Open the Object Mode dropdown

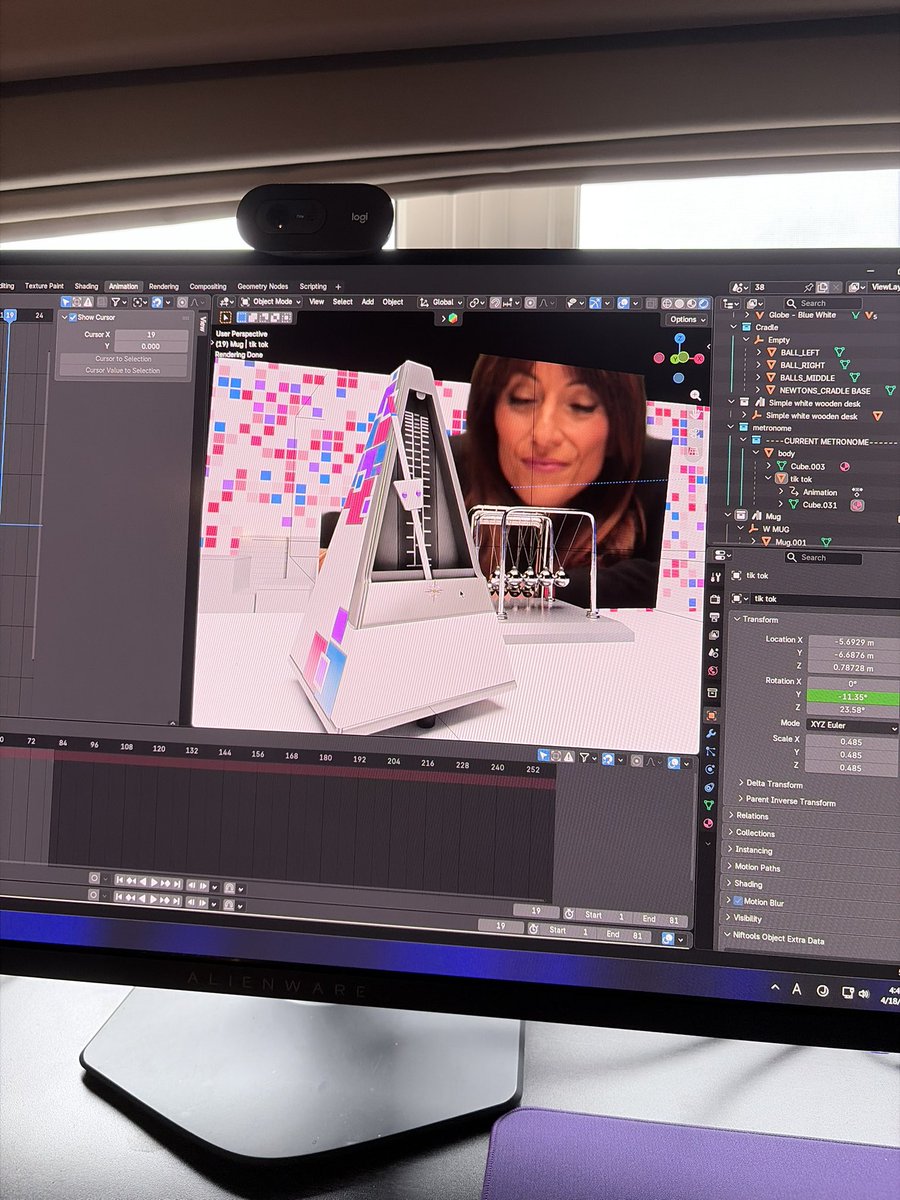click(269, 301)
